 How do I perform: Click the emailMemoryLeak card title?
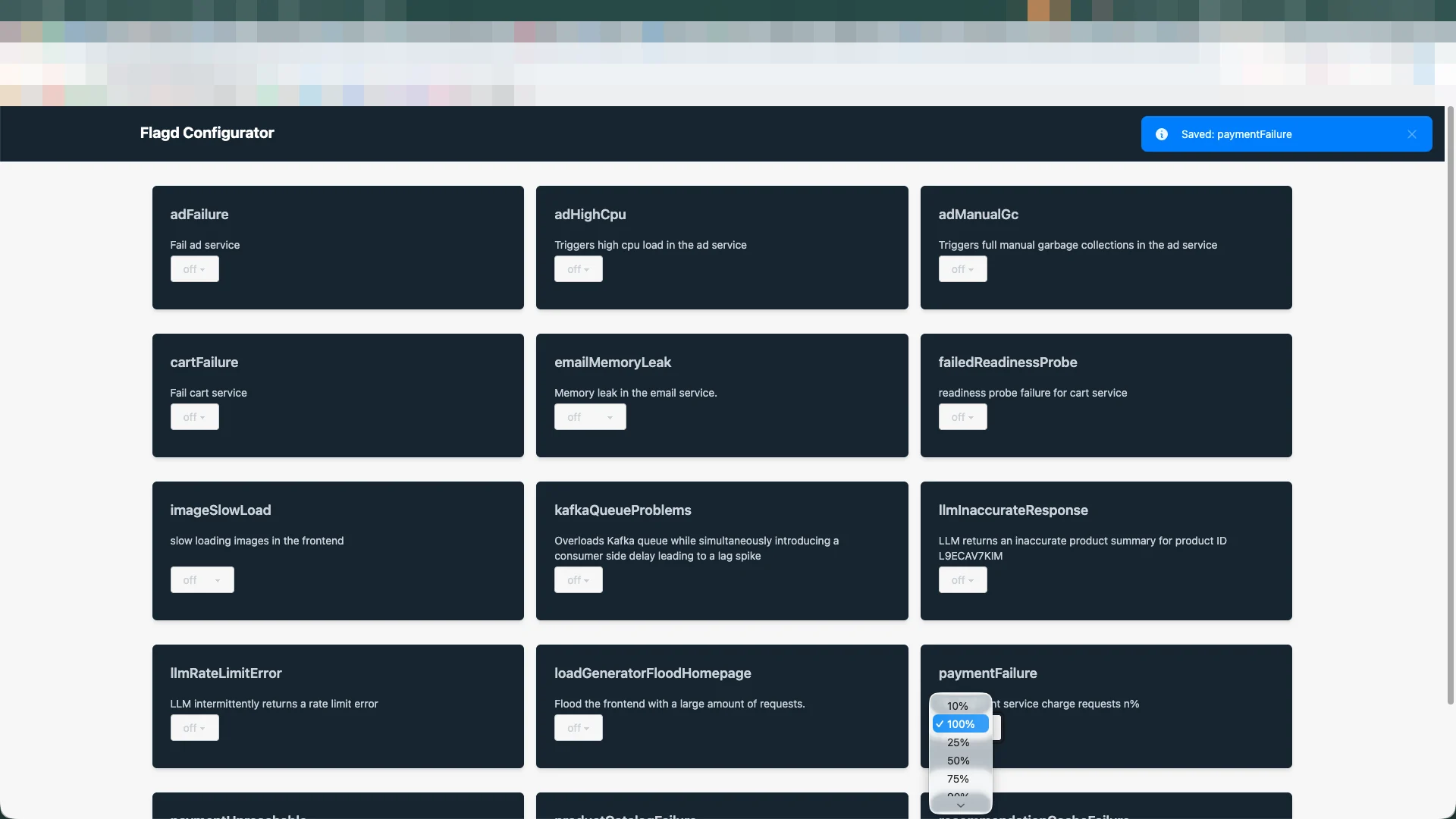click(x=613, y=362)
